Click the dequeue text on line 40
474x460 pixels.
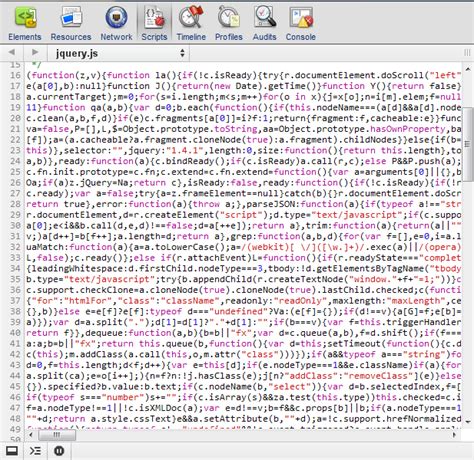click(104, 333)
